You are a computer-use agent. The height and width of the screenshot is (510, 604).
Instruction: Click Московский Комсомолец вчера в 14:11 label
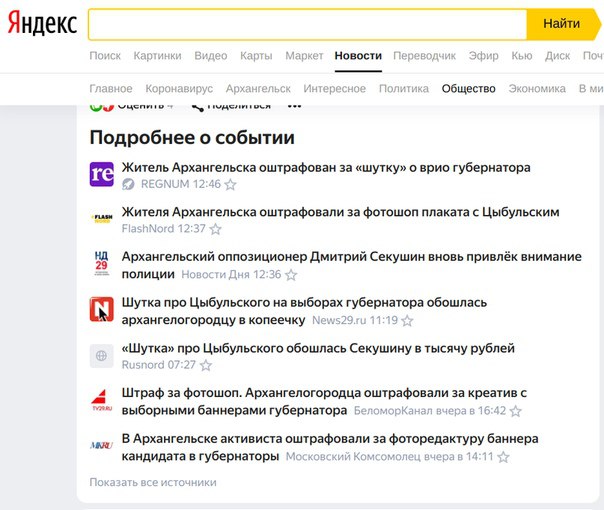coord(389,456)
